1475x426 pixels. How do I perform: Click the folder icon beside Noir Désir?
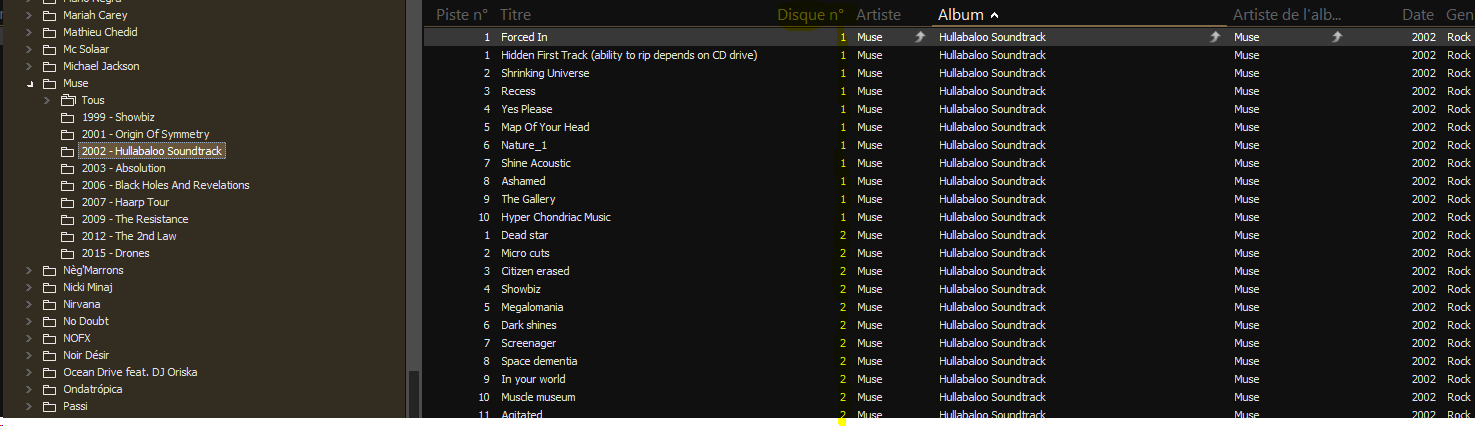[x=49, y=355]
